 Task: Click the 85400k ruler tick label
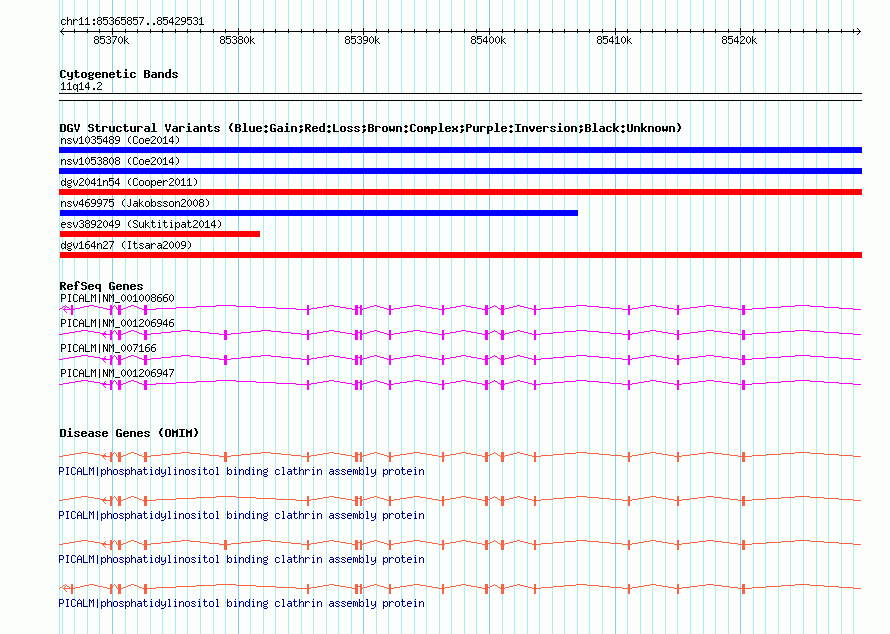point(488,40)
